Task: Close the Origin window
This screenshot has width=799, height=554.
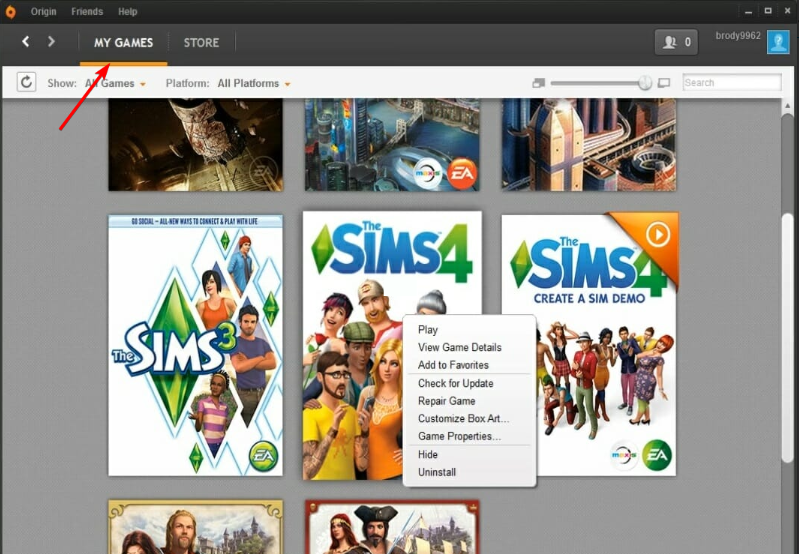Action: tap(787, 11)
